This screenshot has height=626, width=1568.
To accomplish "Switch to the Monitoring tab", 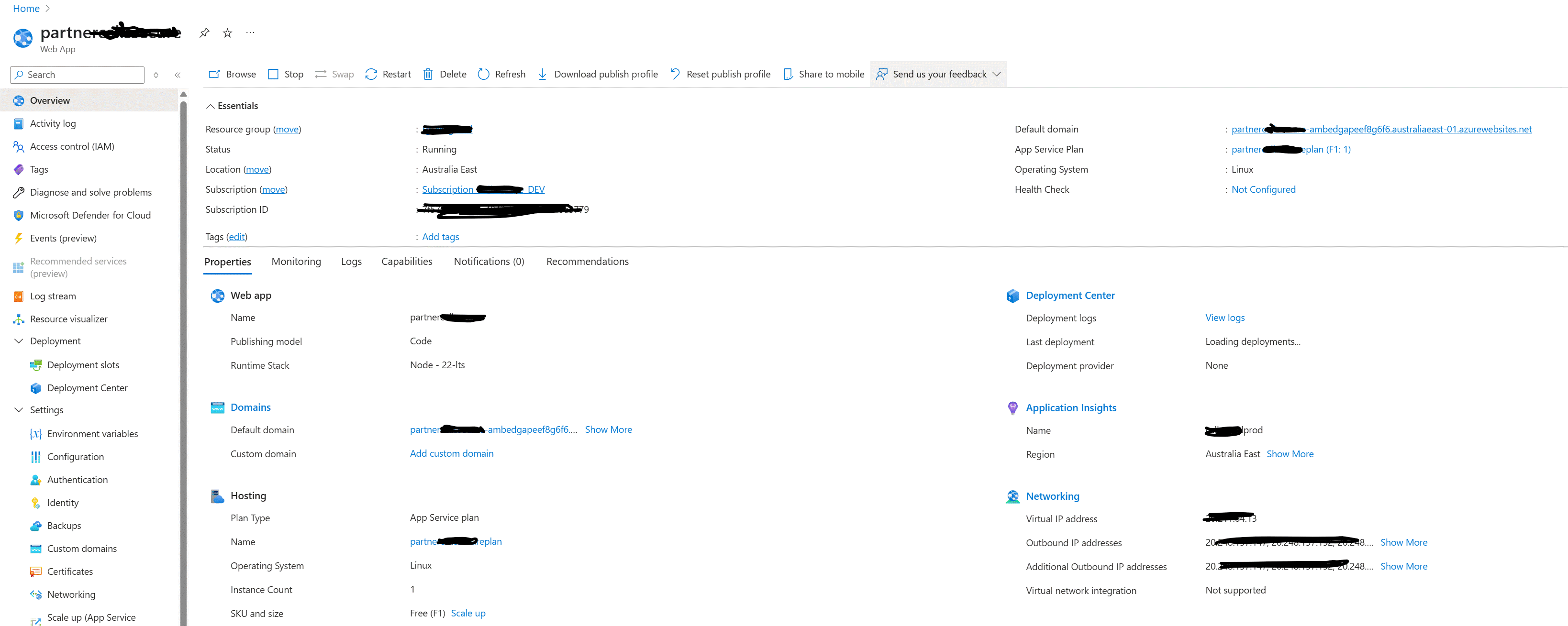I will click(297, 262).
